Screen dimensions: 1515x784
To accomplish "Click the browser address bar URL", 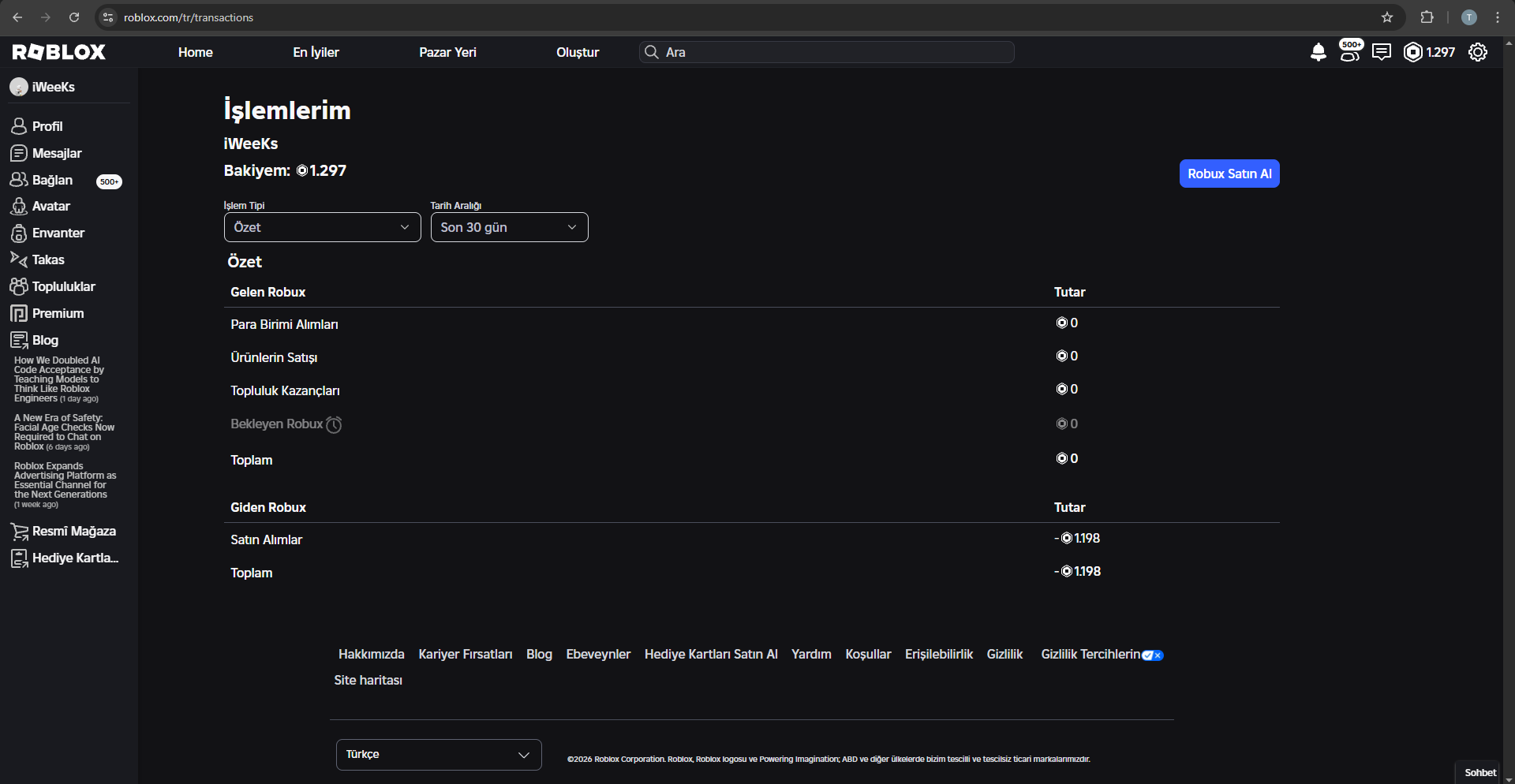I will [189, 17].
